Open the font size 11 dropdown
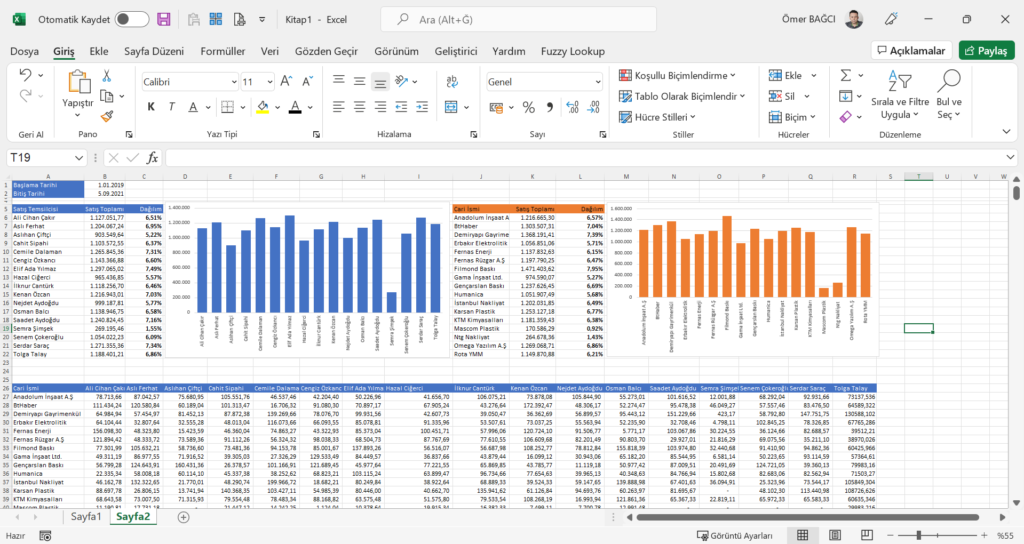 [x=270, y=82]
